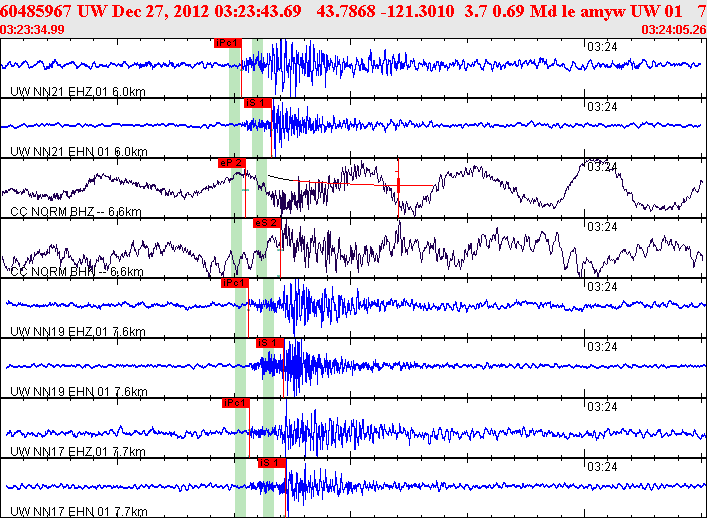Click the iPc1 pick flag on NN19 EHZ
Viewport: 707px width, 518px height.
coord(235,283)
